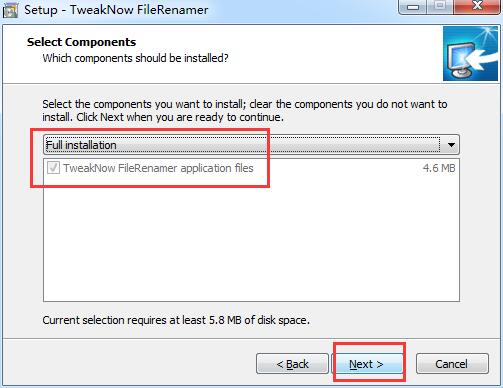Click the 4.6 MB size label

[439, 168]
